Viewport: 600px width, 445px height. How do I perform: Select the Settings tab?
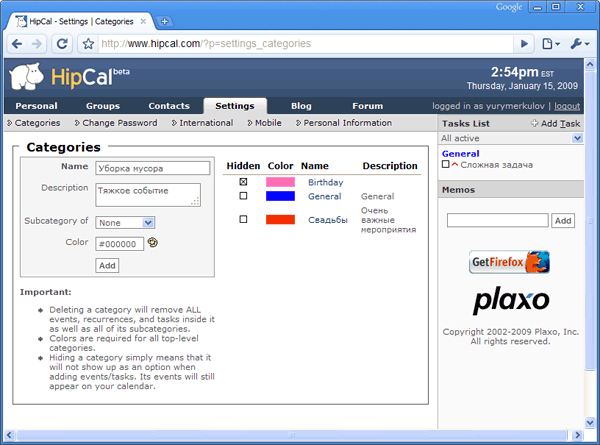(x=235, y=106)
